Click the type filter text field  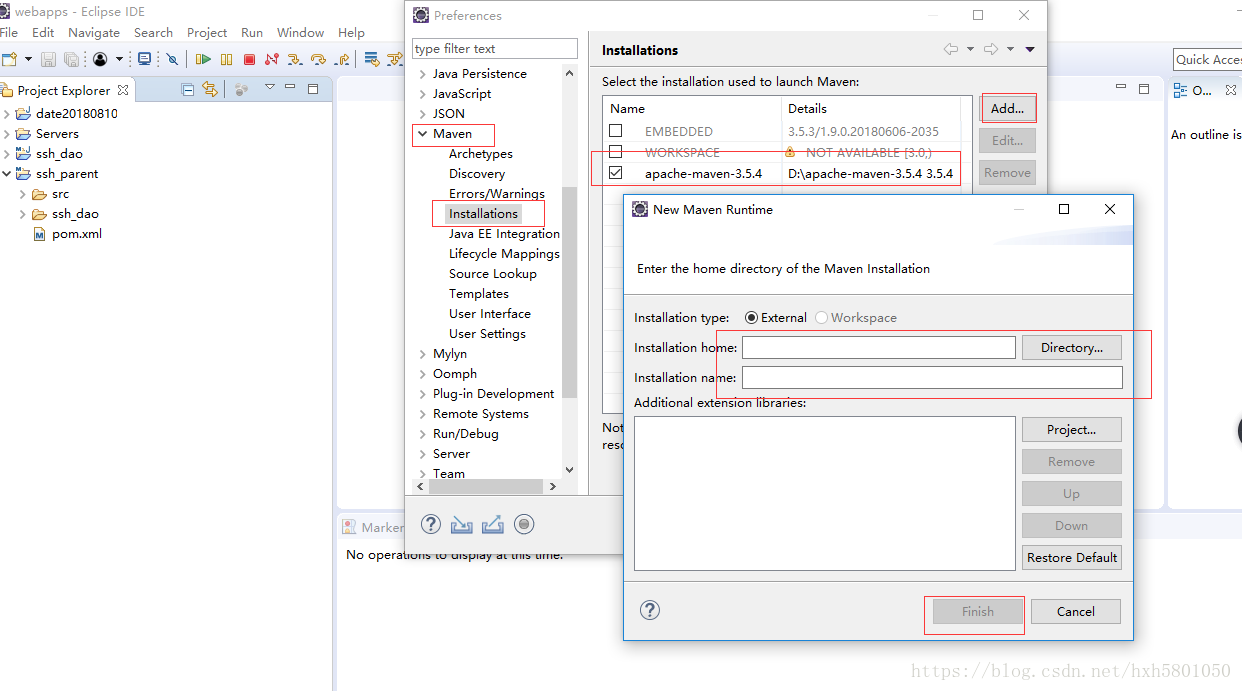coord(495,48)
